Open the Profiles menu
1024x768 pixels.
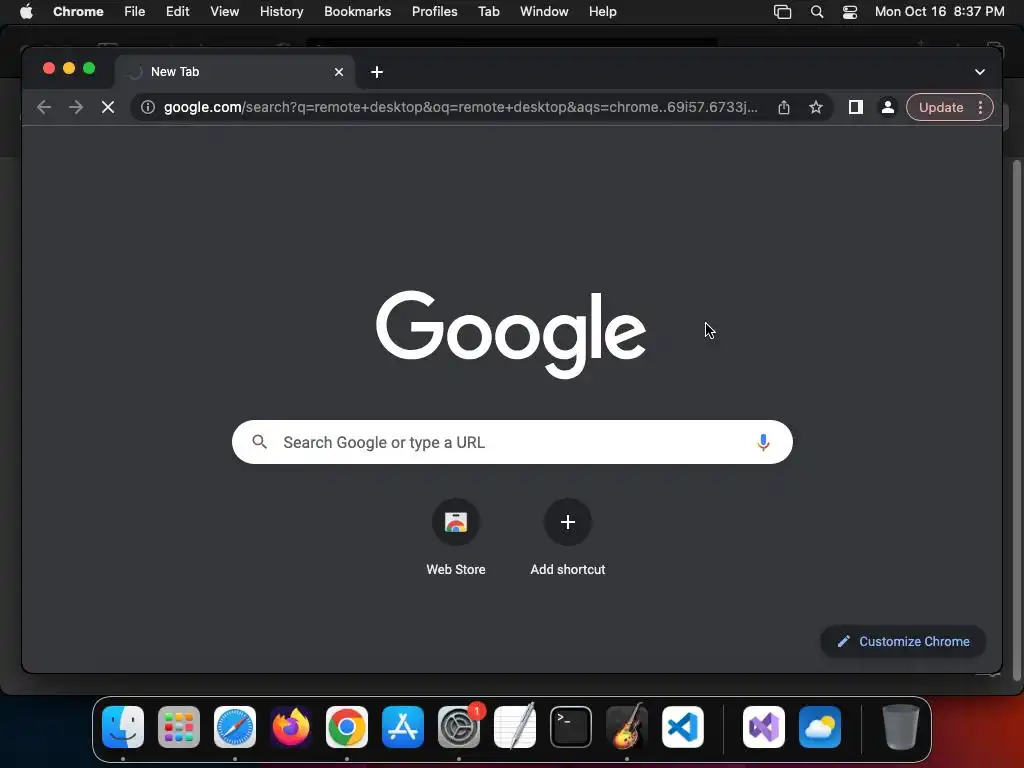tap(434, 11)
